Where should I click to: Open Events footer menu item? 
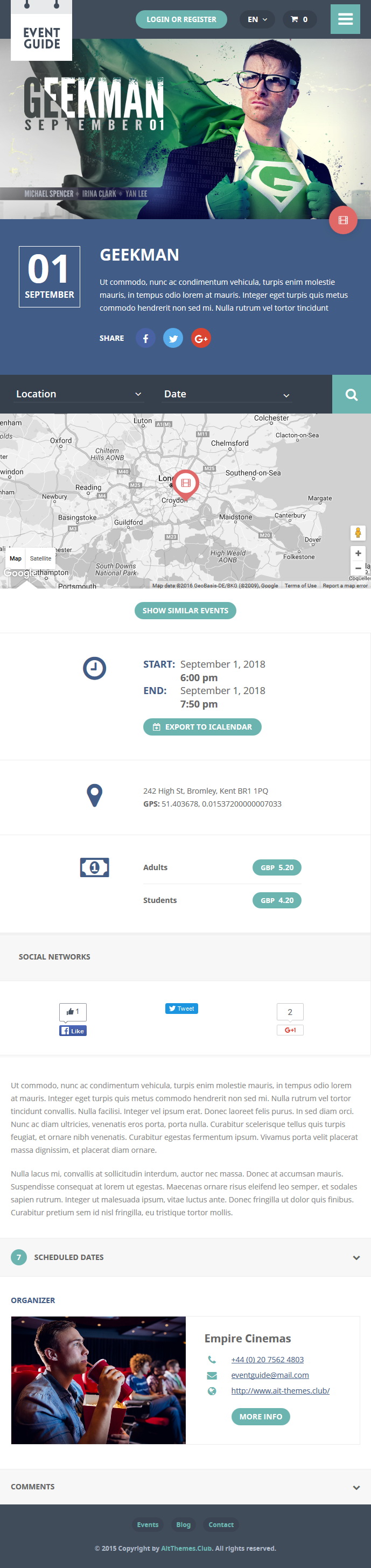(148, 1525)
